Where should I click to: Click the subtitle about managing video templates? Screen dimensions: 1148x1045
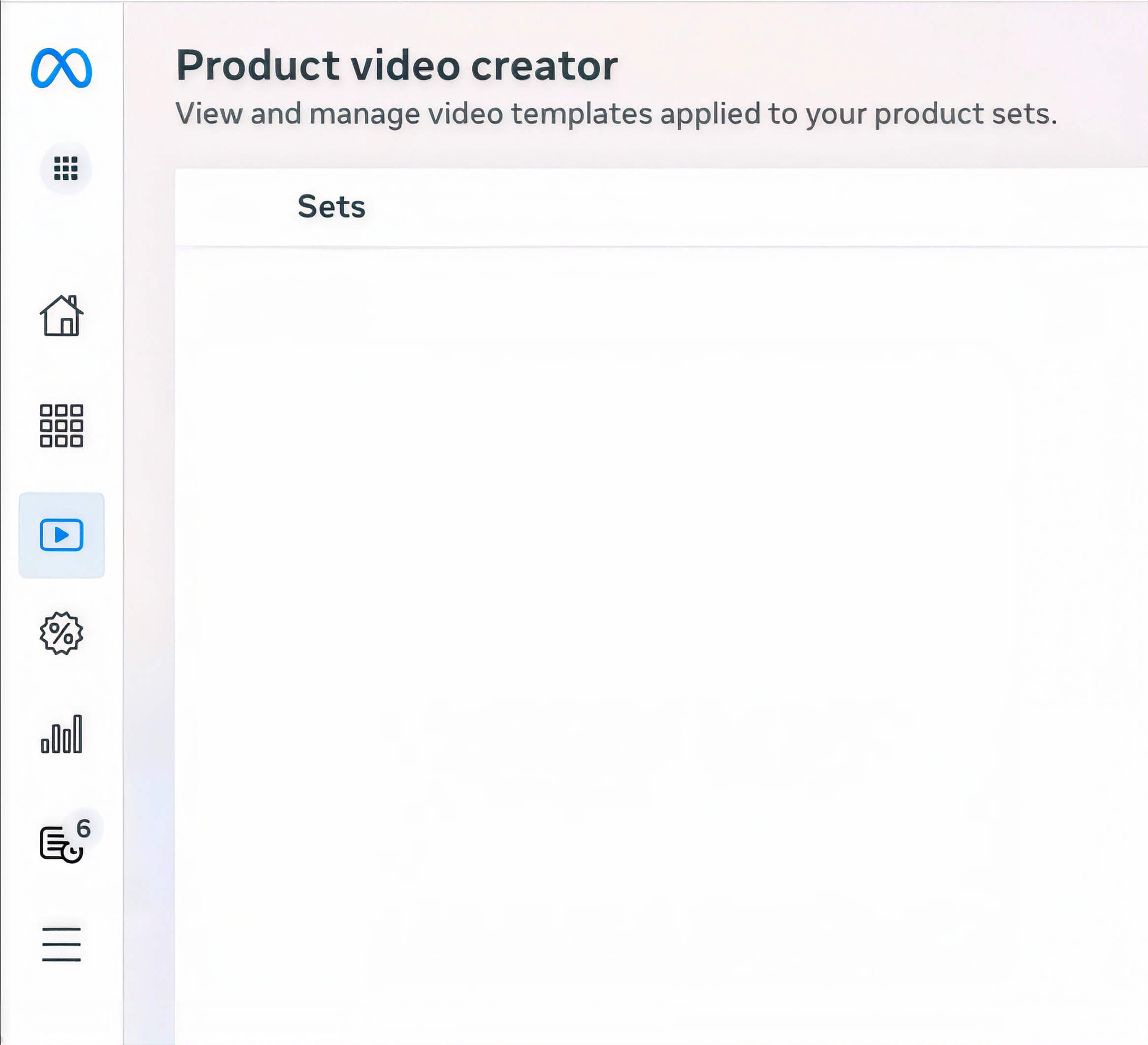point(616,114)
